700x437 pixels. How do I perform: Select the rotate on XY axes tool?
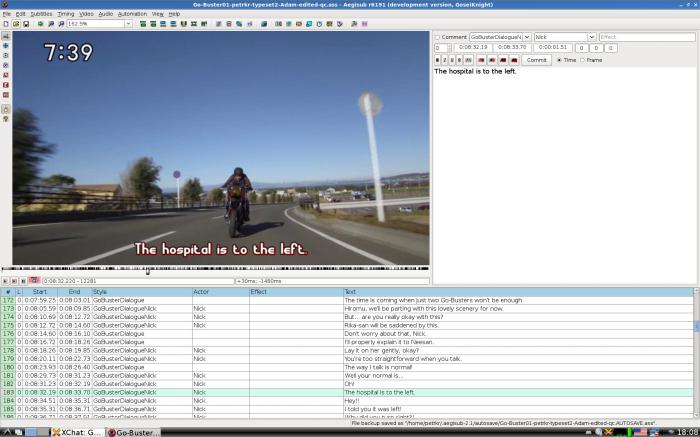click(x=6, y=65)
